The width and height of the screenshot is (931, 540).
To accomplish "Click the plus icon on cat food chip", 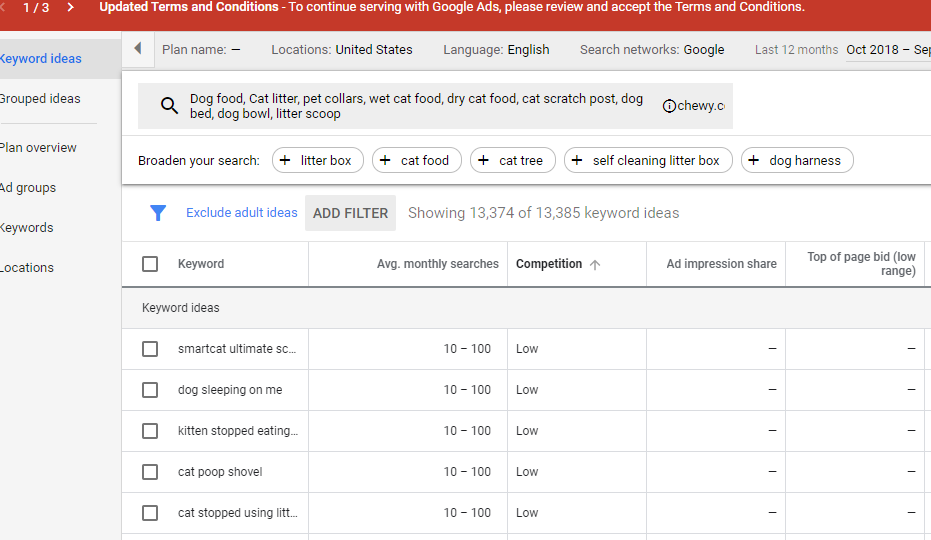I will point(385,160).
